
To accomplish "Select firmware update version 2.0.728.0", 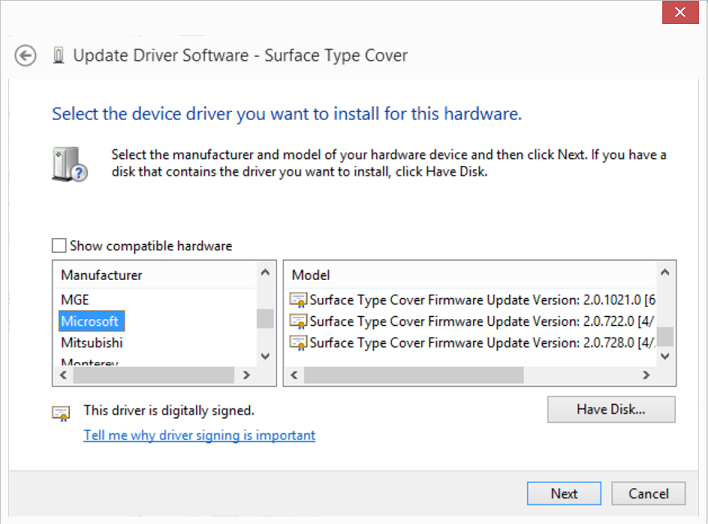I will 472,342.
